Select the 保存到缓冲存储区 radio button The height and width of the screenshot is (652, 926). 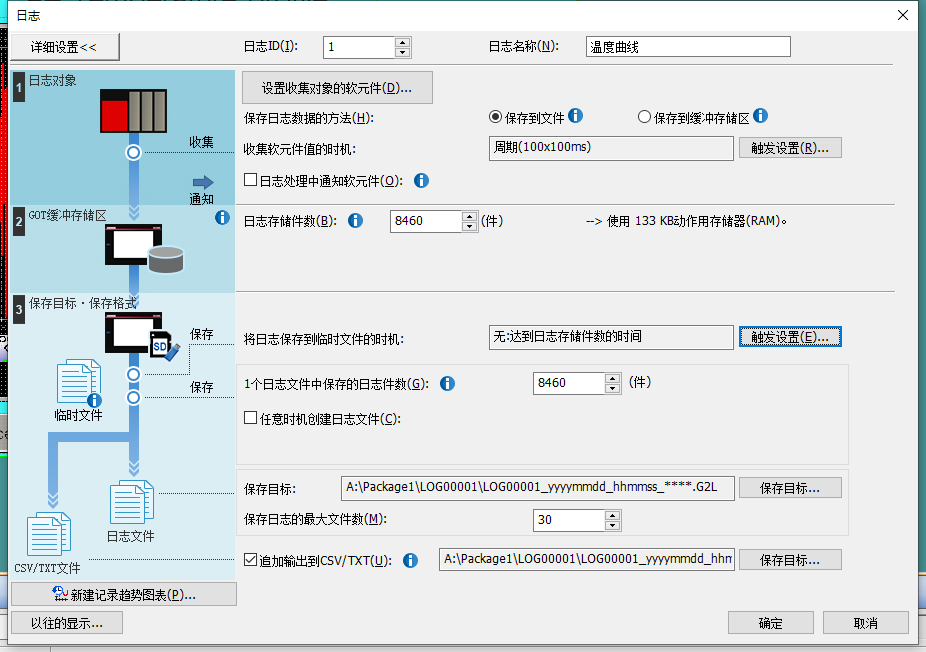tap(644, 117)
